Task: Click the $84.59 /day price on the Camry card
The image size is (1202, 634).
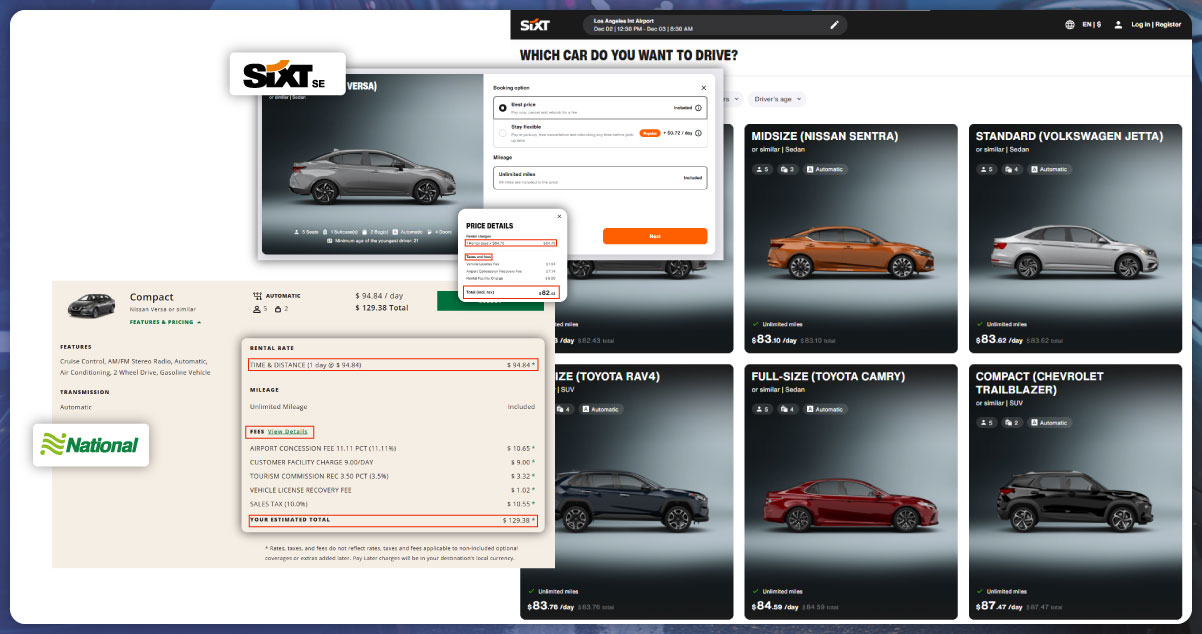Action: click(773, 604)
